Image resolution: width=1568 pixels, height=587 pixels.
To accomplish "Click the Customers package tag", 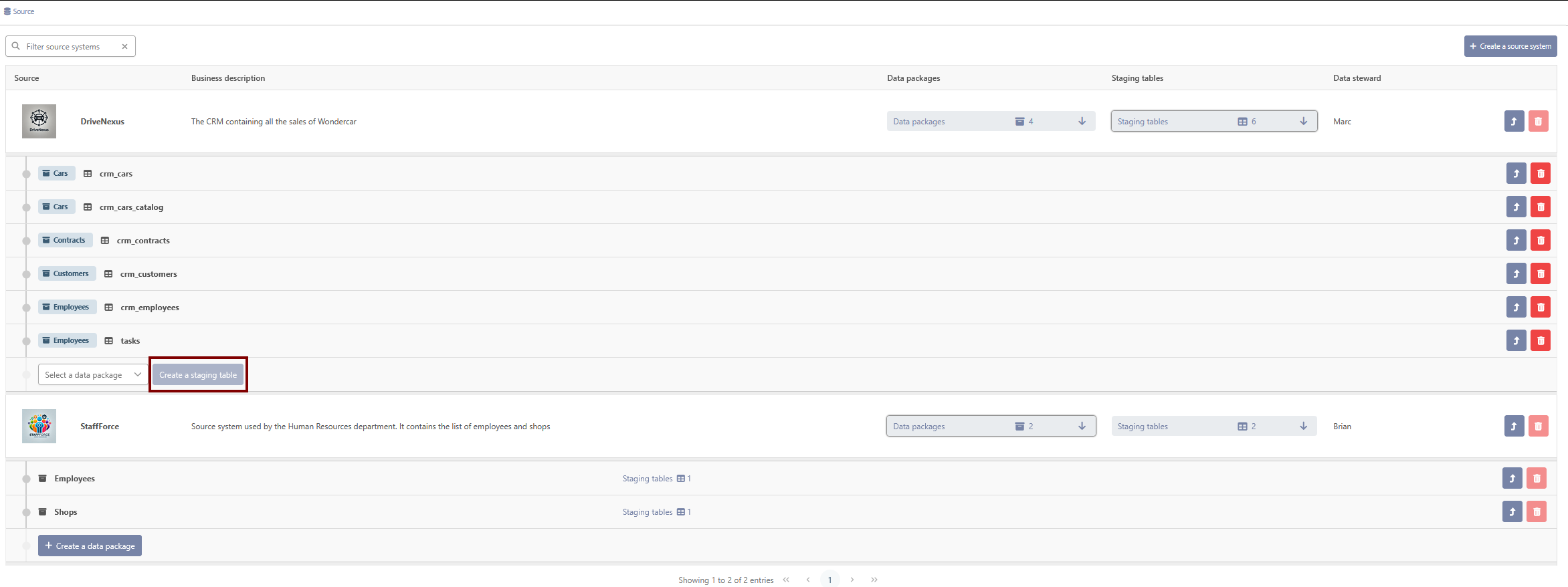I will pyautogui.click(x=67, y=273).
